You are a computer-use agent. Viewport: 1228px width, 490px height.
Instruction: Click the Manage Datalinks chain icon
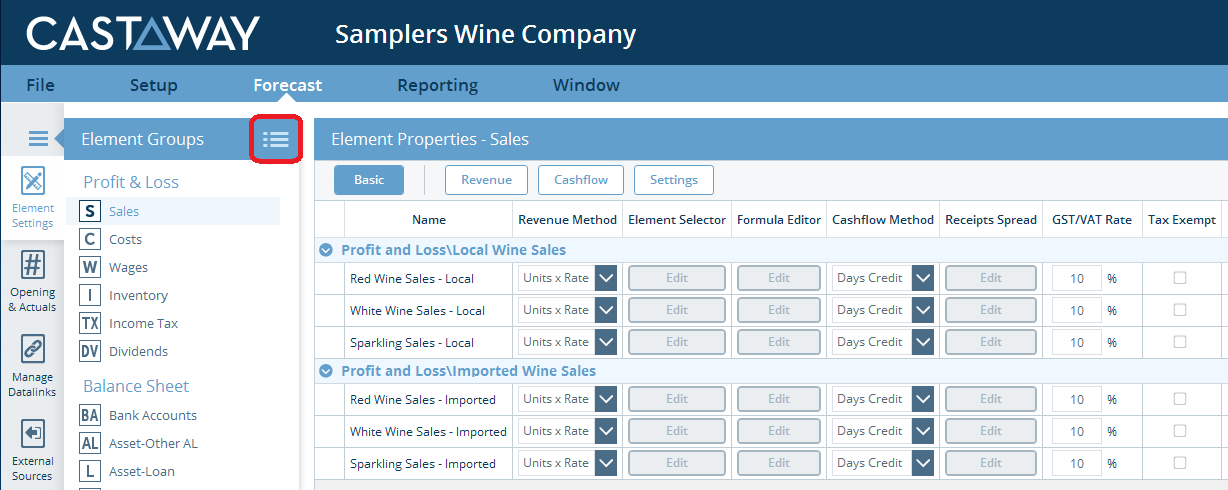(x=33, y=349)
